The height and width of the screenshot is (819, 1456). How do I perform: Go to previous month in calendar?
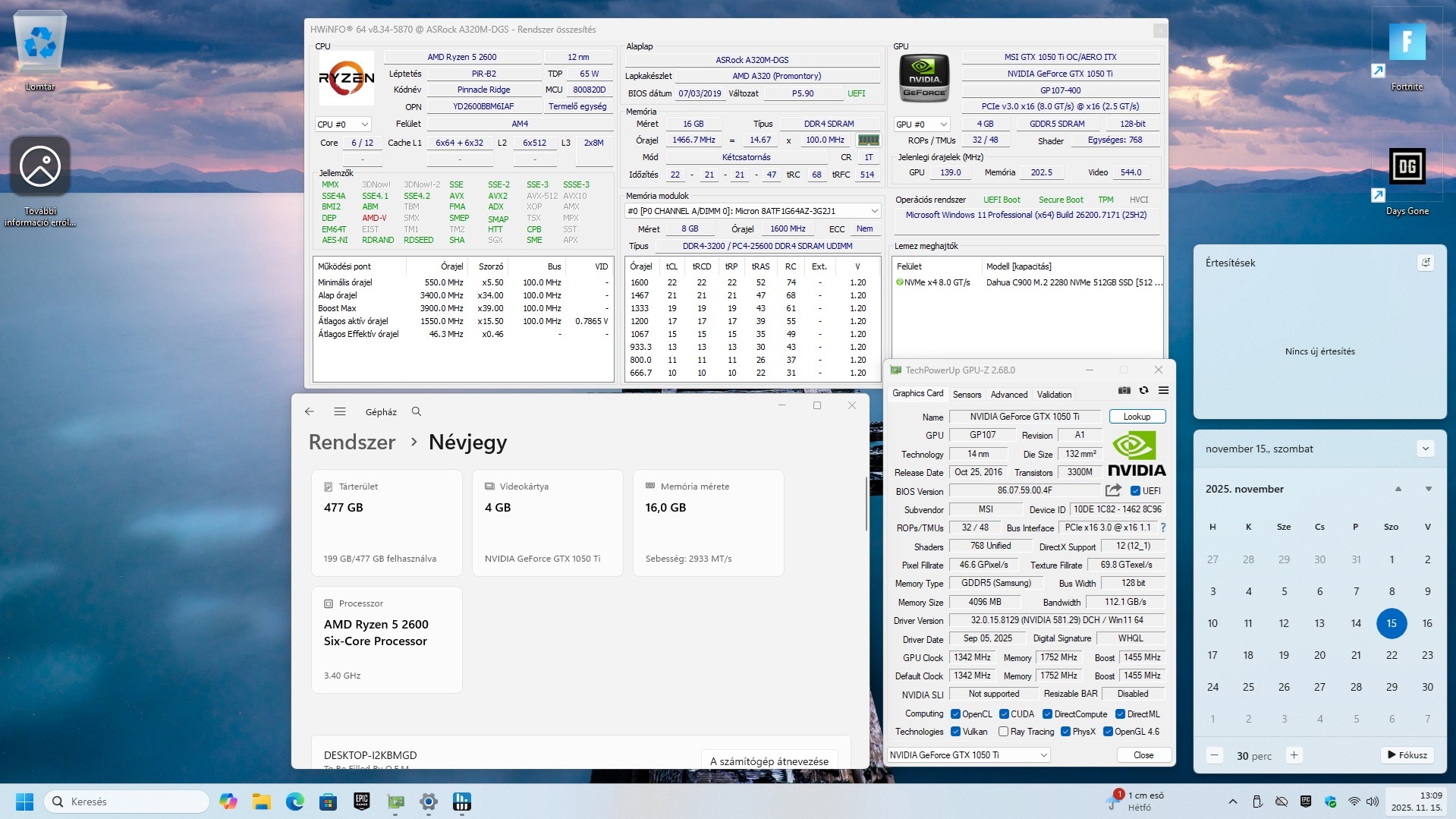1398,489
